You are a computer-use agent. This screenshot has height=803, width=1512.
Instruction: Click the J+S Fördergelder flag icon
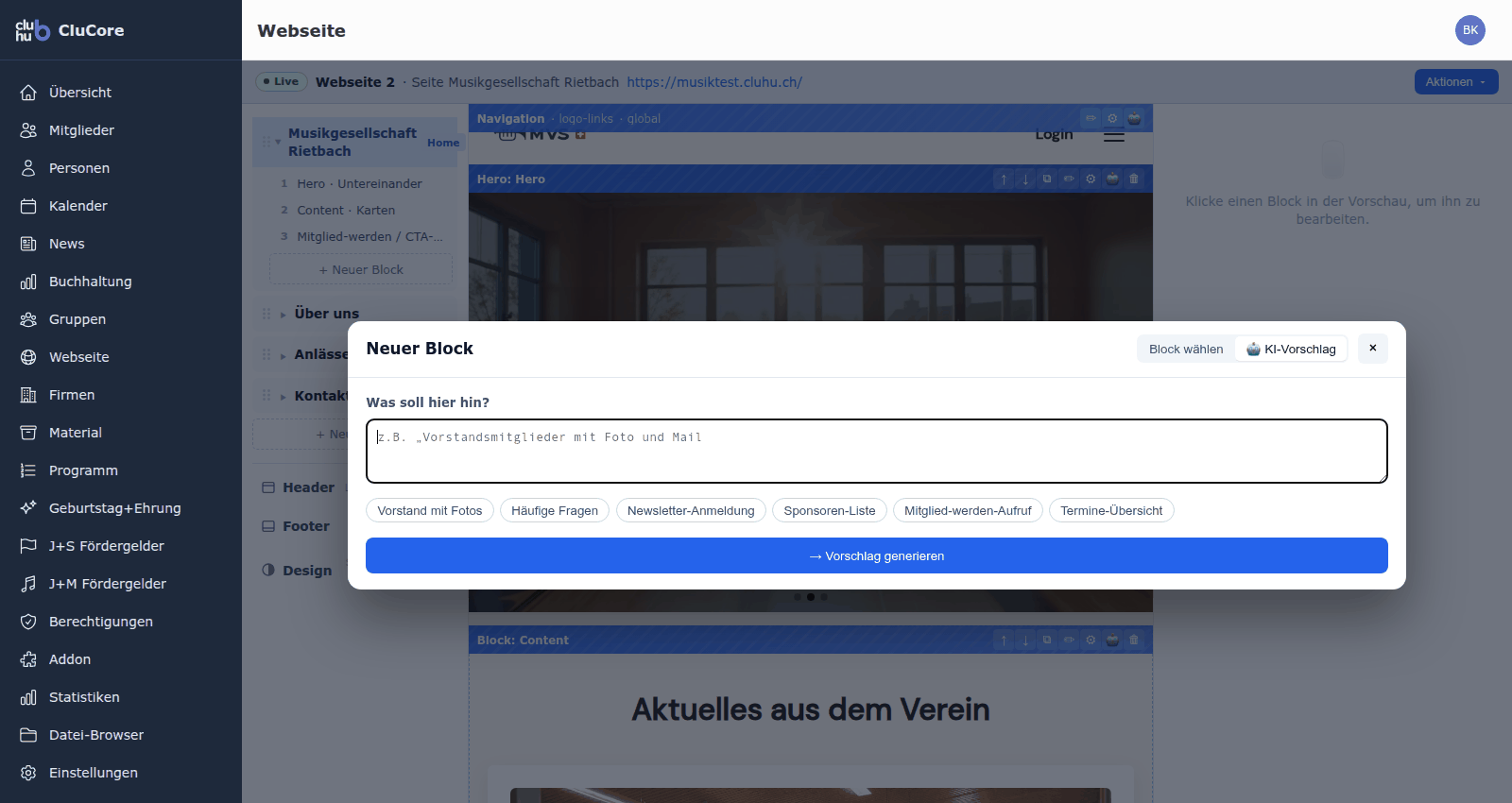28,546
